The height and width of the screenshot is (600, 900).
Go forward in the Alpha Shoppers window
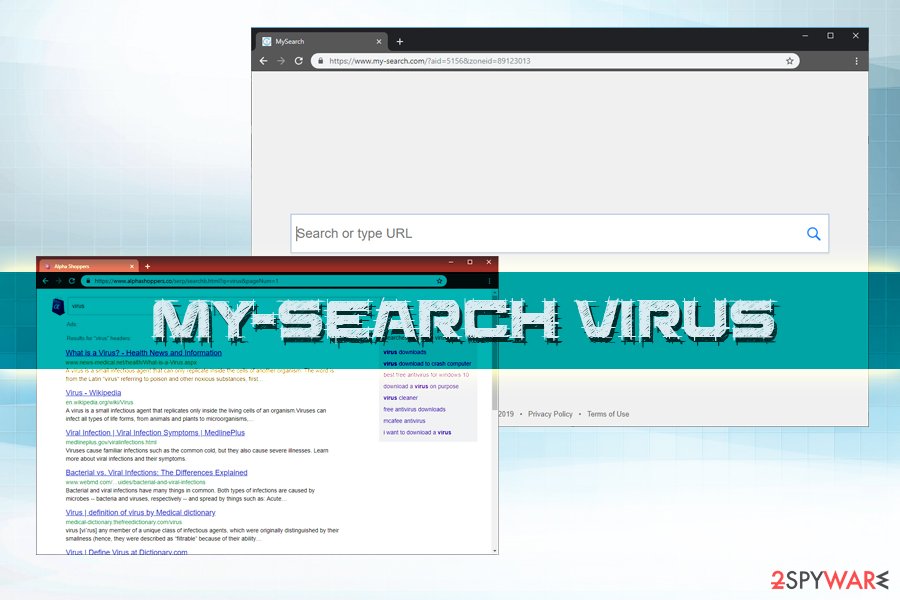click(x=59, y=281)
